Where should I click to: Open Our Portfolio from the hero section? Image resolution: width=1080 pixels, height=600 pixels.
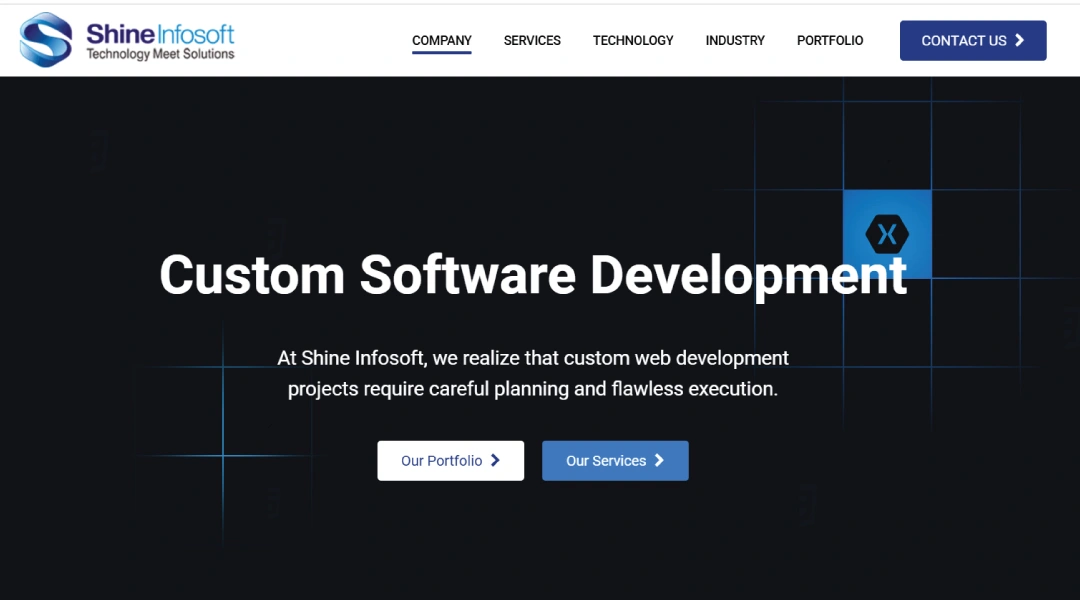click(x=450, y=460)
